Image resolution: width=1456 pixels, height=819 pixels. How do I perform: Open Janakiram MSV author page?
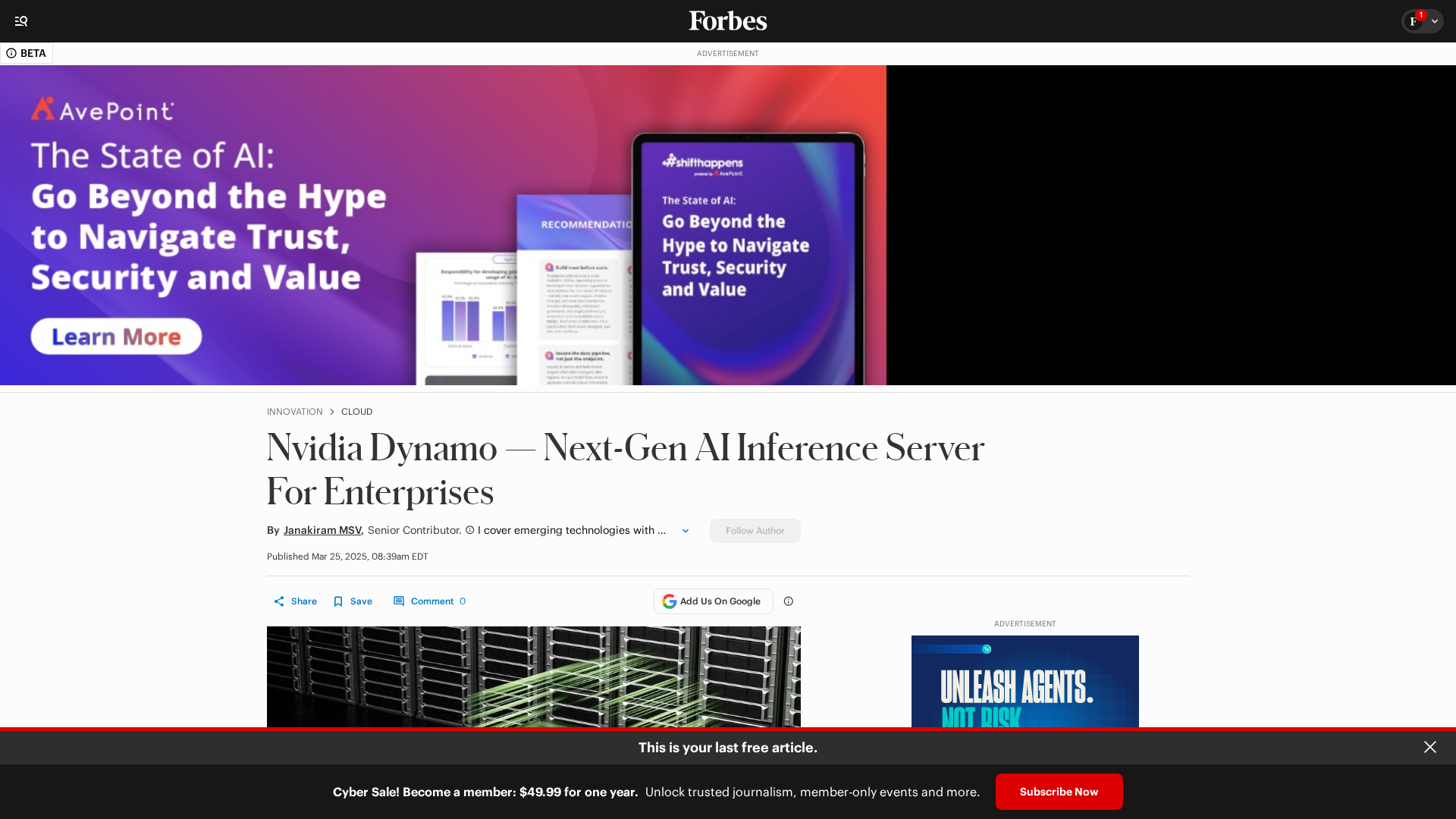click(x=322, y=530)
